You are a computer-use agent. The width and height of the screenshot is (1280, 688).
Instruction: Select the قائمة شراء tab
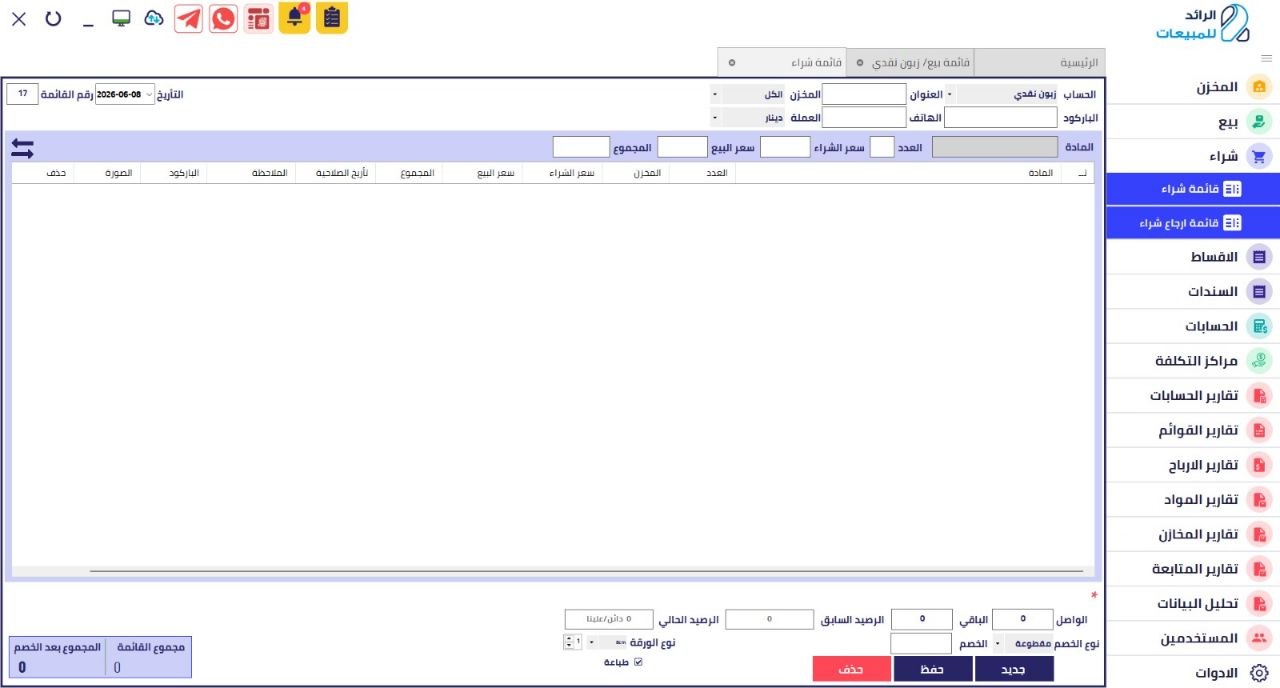[x=782, y=62]
